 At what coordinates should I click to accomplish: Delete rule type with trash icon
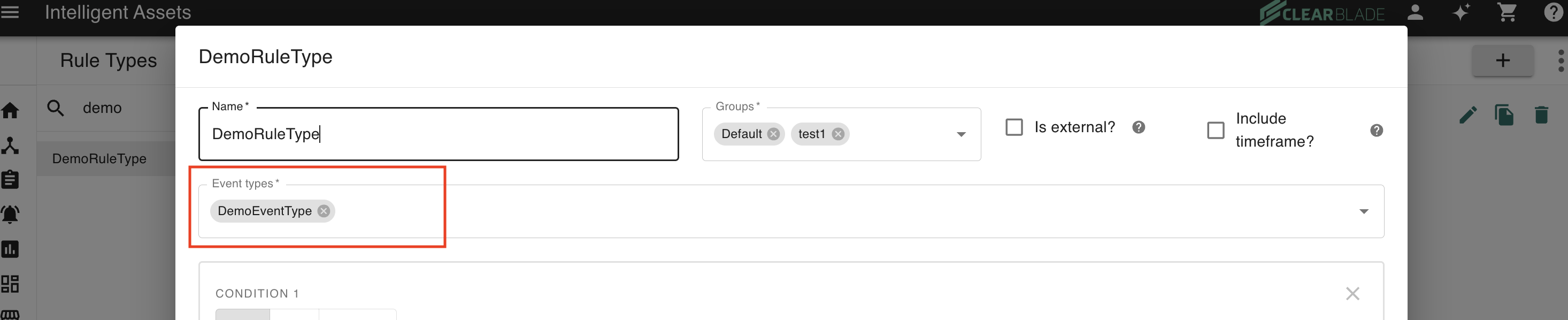click(x=1541, y=115)
